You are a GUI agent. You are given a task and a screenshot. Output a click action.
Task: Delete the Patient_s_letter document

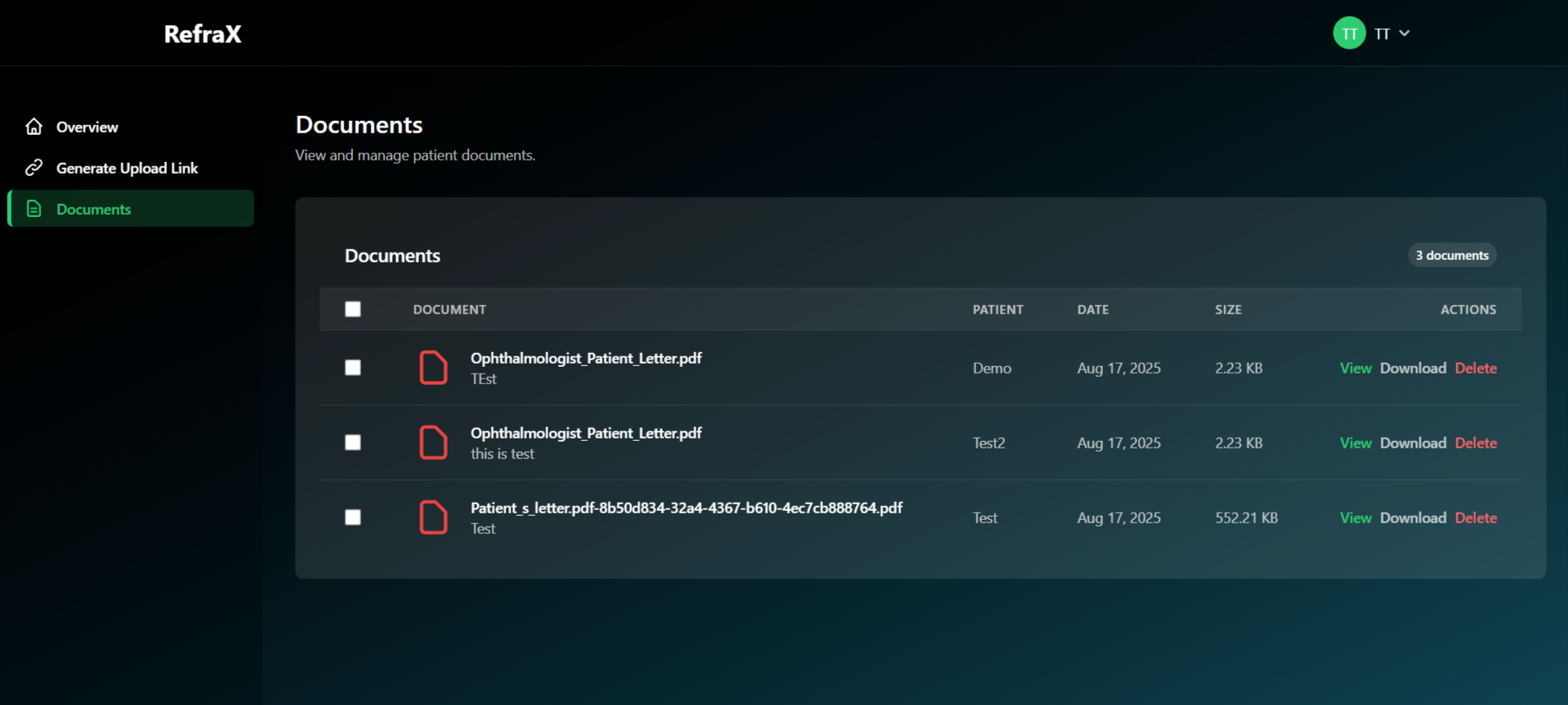pos(1475,517)
